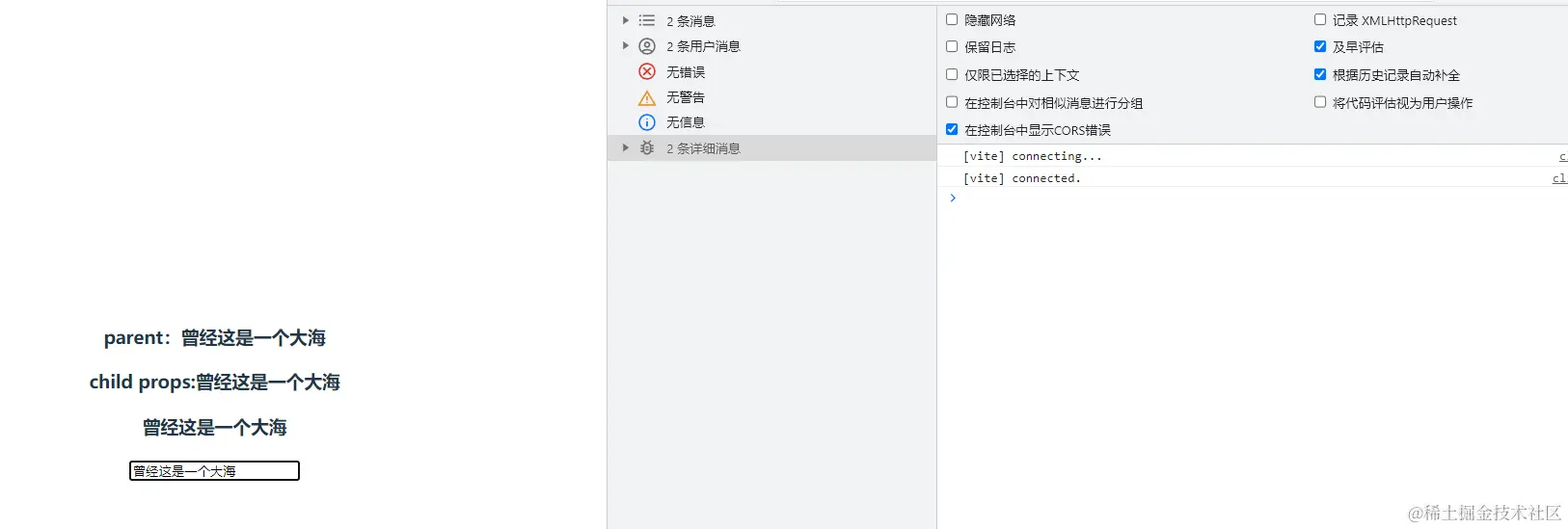Expand the 2 条消息 group

click(625, 20)
